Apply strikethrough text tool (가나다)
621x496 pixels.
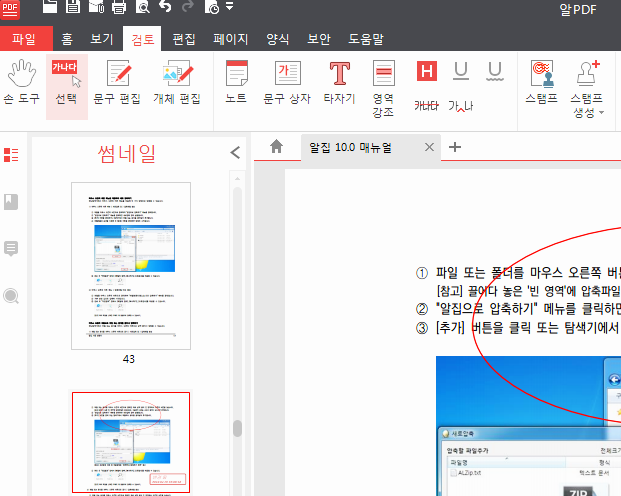tap(427, 106)
